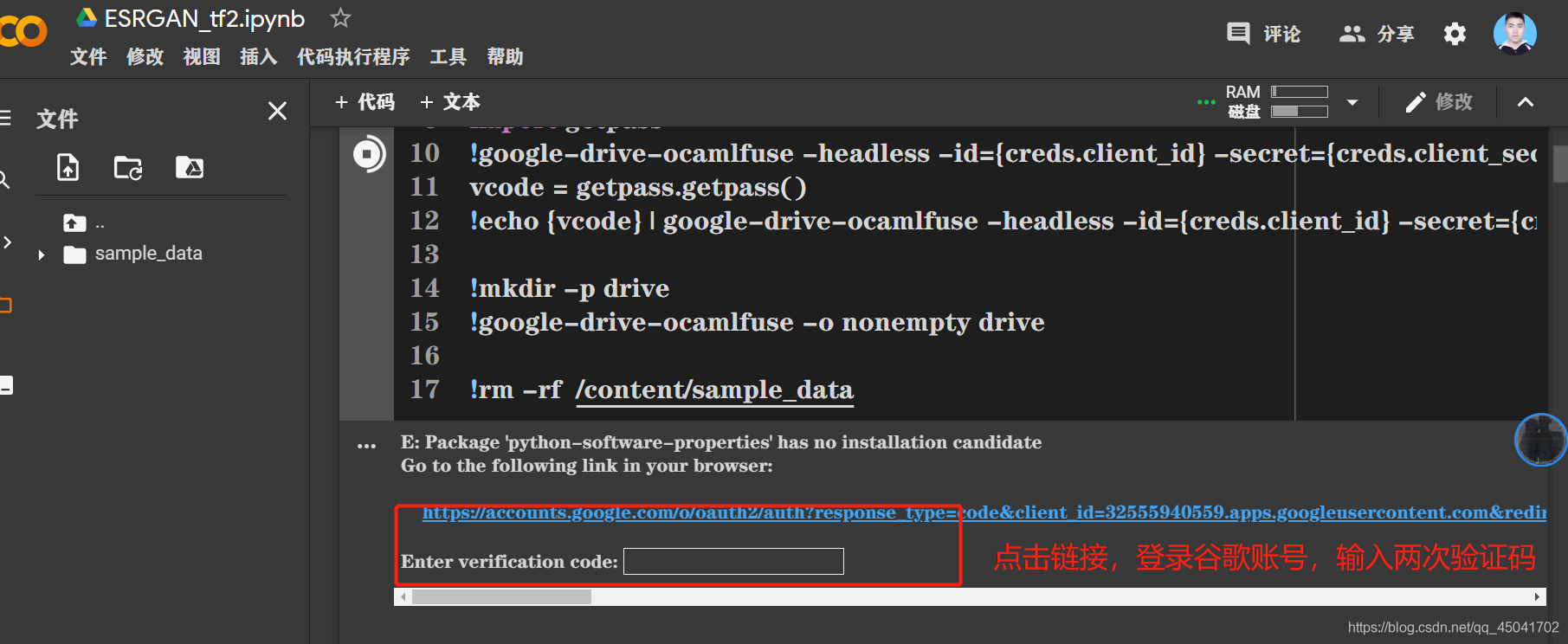Click the RAM usage bar

click(1299, 92)
